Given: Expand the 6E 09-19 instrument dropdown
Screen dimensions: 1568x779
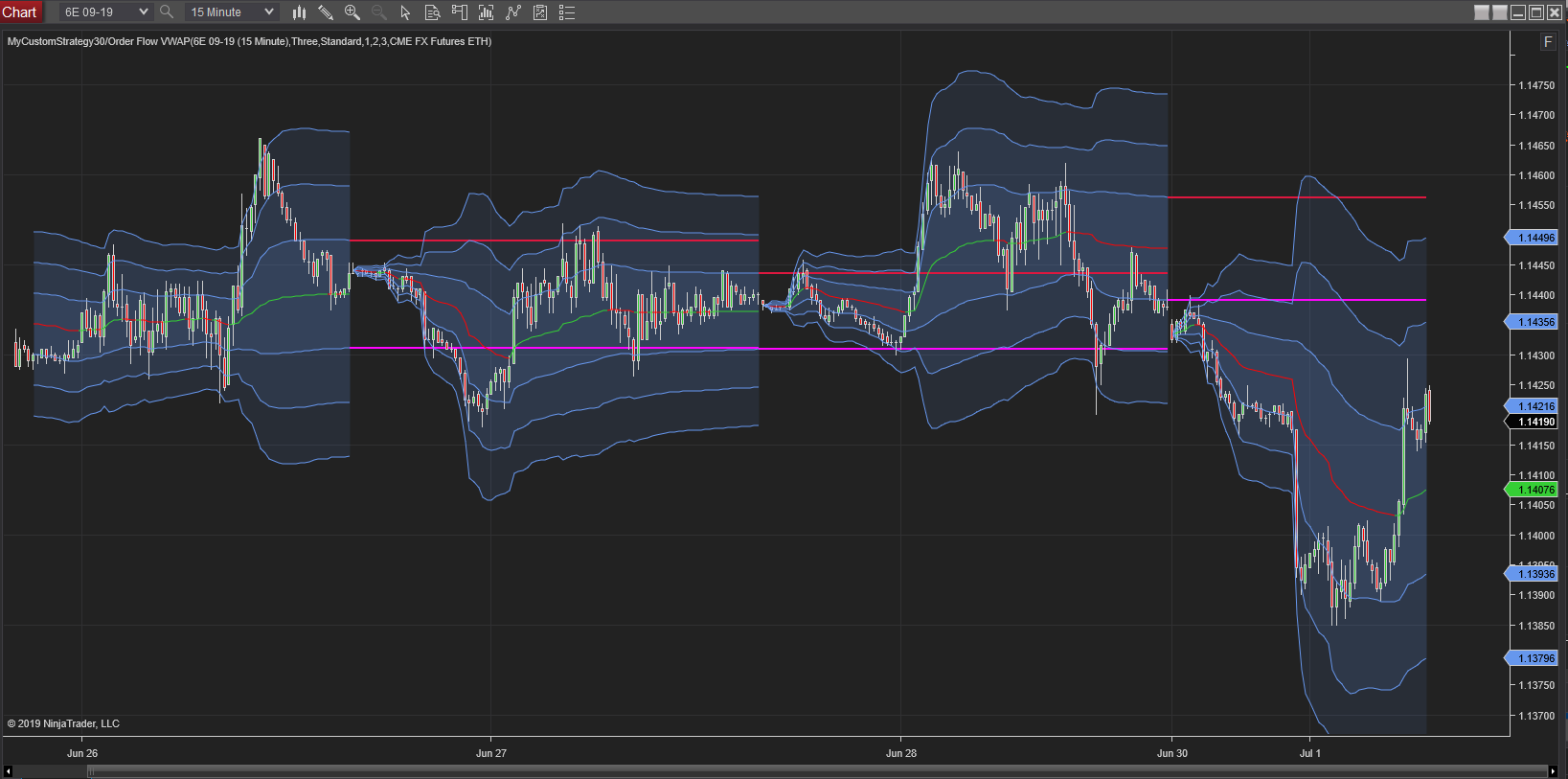Looking at the screenshot, I should click(x=144, y=12).
